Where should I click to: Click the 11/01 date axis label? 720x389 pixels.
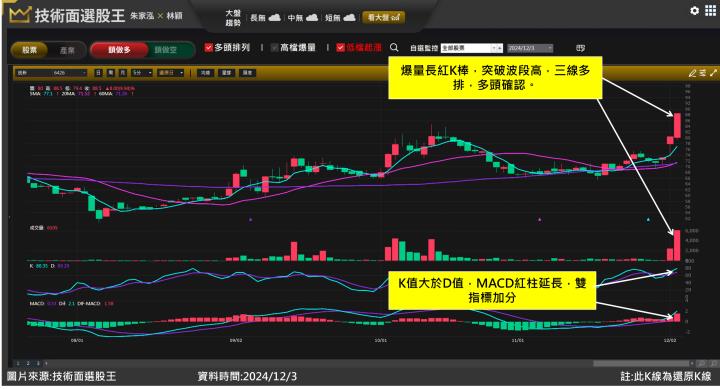point(518,340)
